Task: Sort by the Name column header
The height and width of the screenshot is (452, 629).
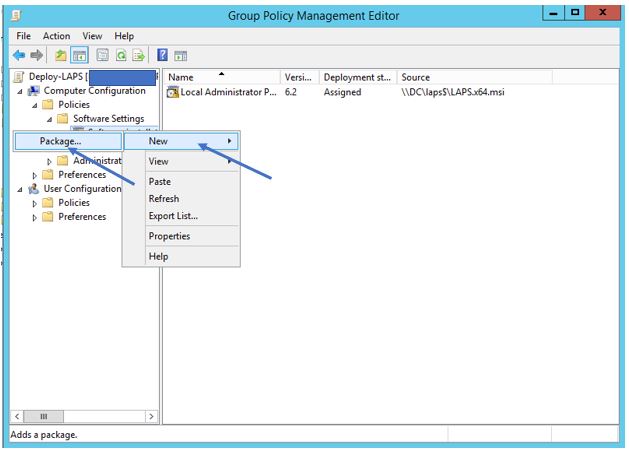Action: (222, 77)
